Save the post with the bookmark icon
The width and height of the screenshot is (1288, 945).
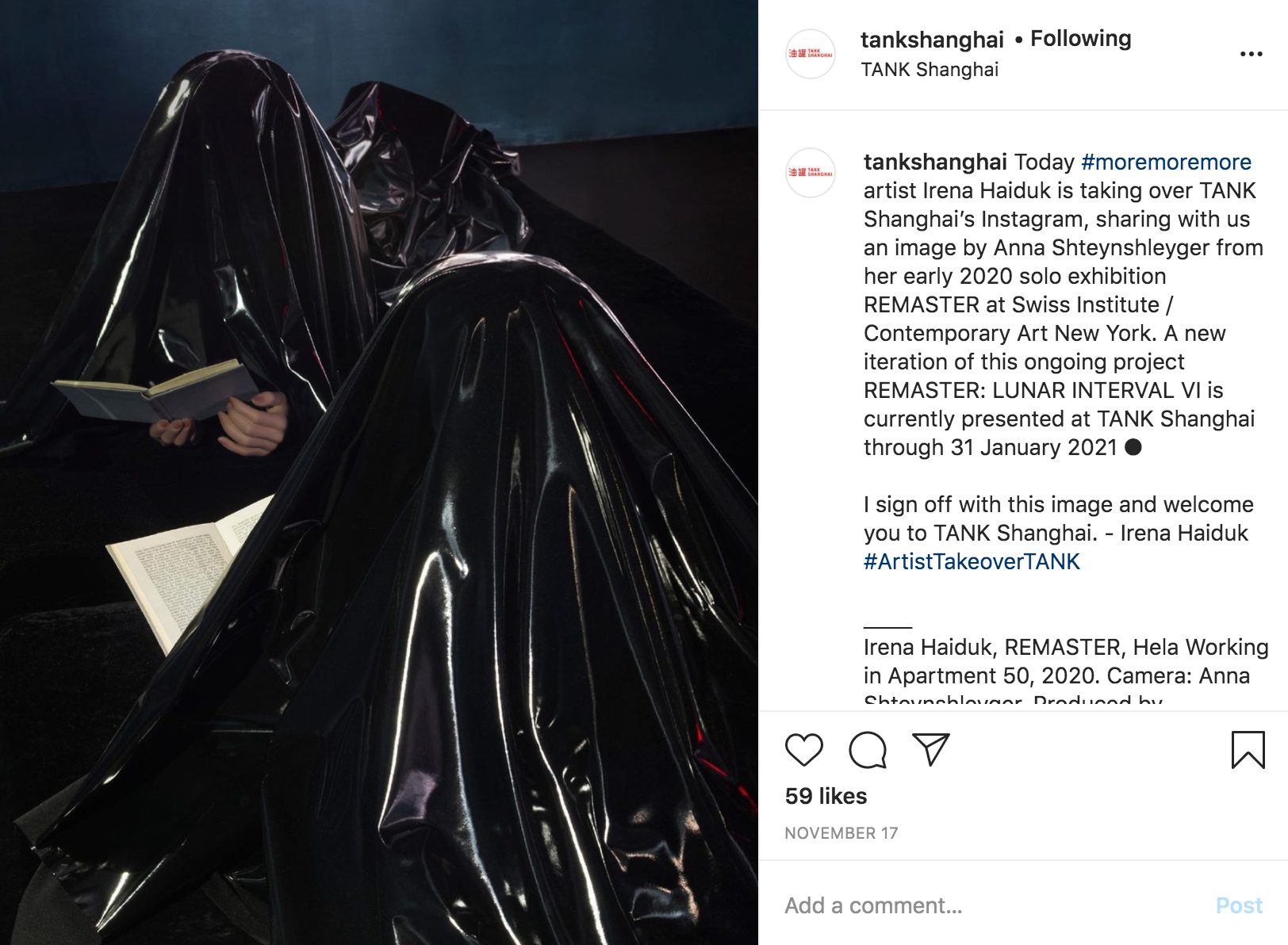(x=1248, y=750)
